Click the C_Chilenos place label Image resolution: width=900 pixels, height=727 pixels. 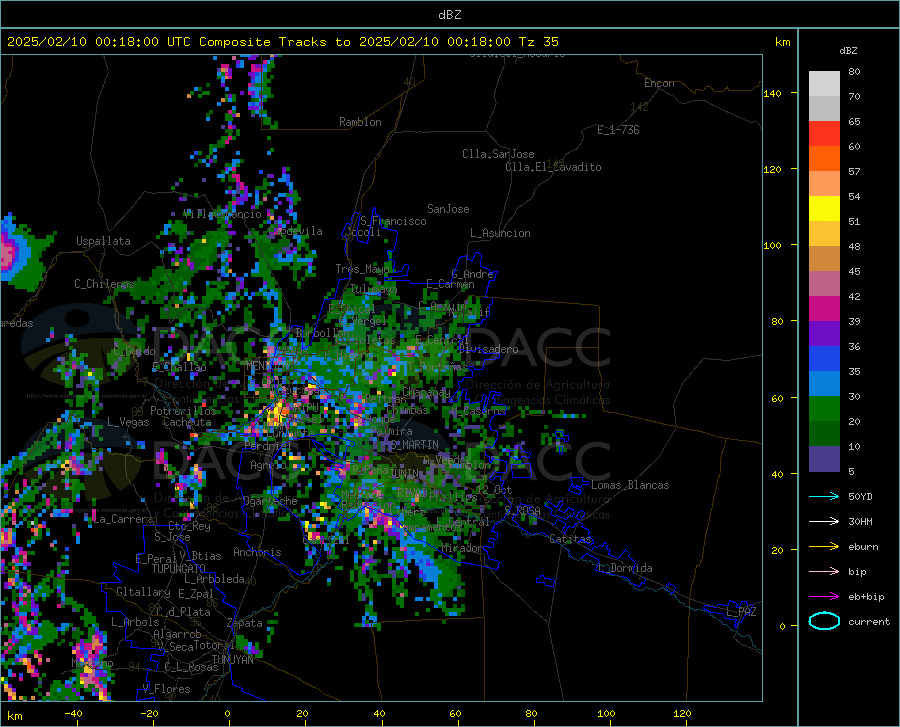click(x=104, y=284)
